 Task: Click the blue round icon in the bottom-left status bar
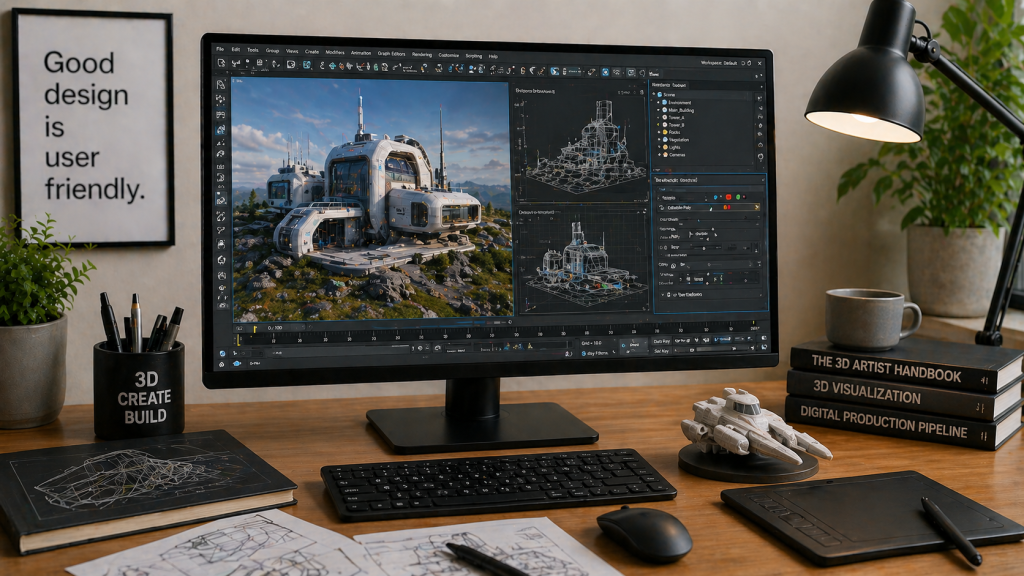click(x=221, y=352)
